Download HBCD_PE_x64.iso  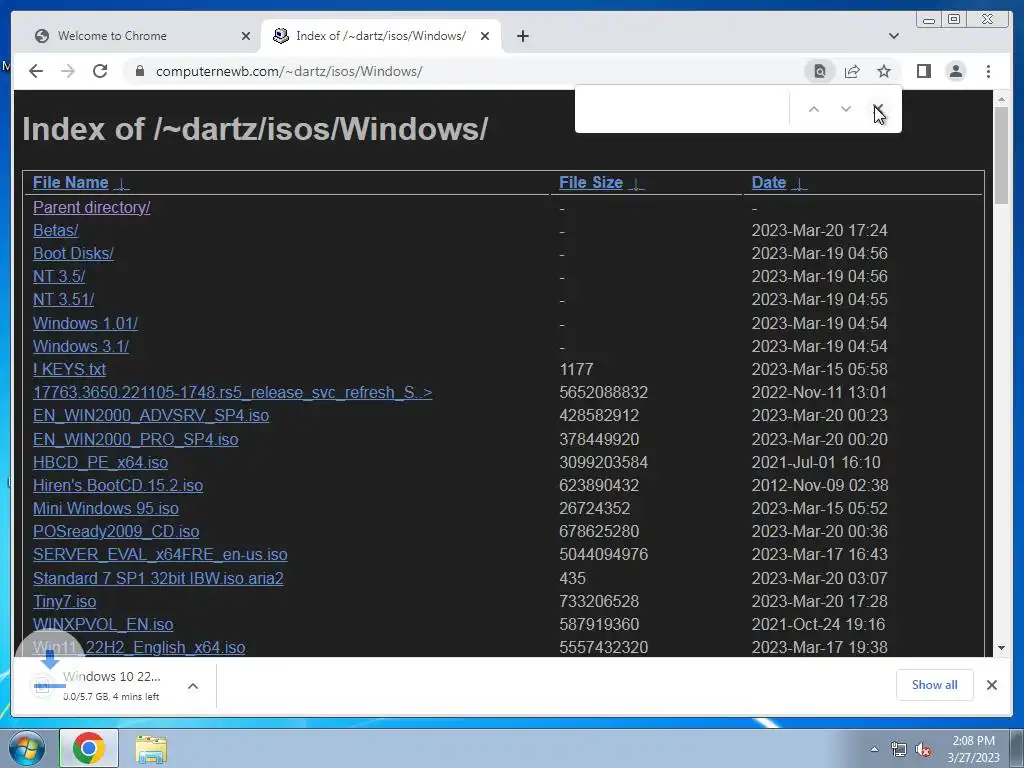(101, 462)
